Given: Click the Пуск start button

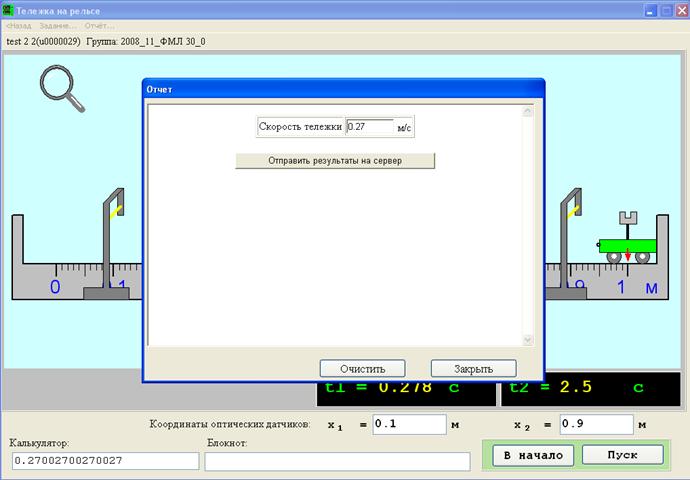Looking at the screenshot, I should [x=623, y=455].
